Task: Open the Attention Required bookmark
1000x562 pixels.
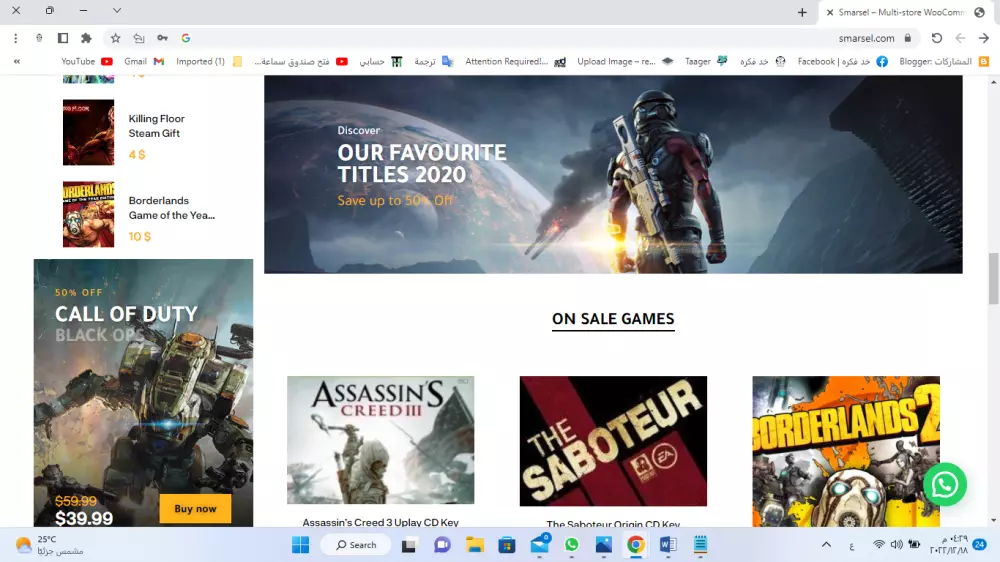Action: (515, 61)
